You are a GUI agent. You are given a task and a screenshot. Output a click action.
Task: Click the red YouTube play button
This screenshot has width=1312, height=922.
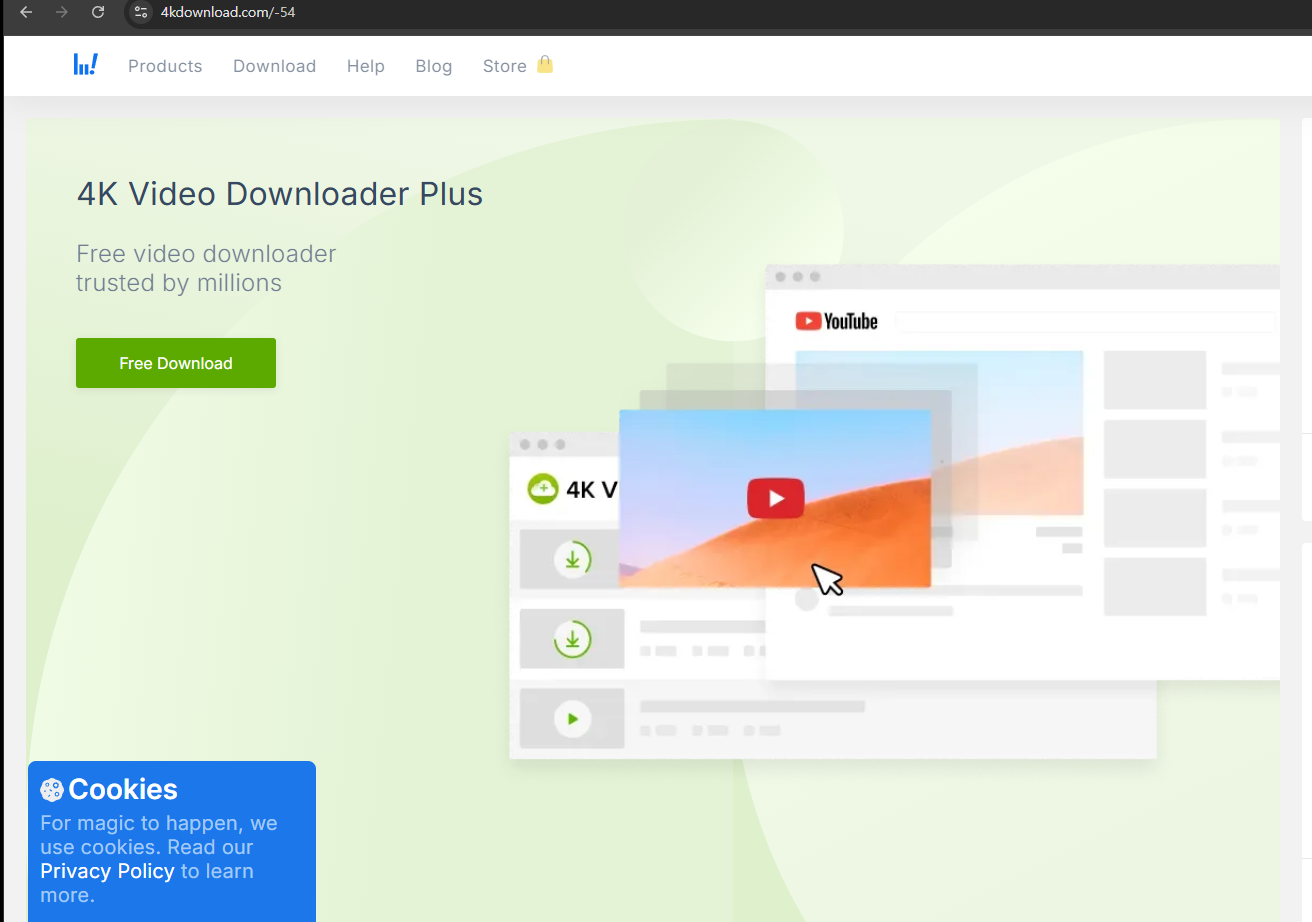pyautogui.click(x=775, y=498)
